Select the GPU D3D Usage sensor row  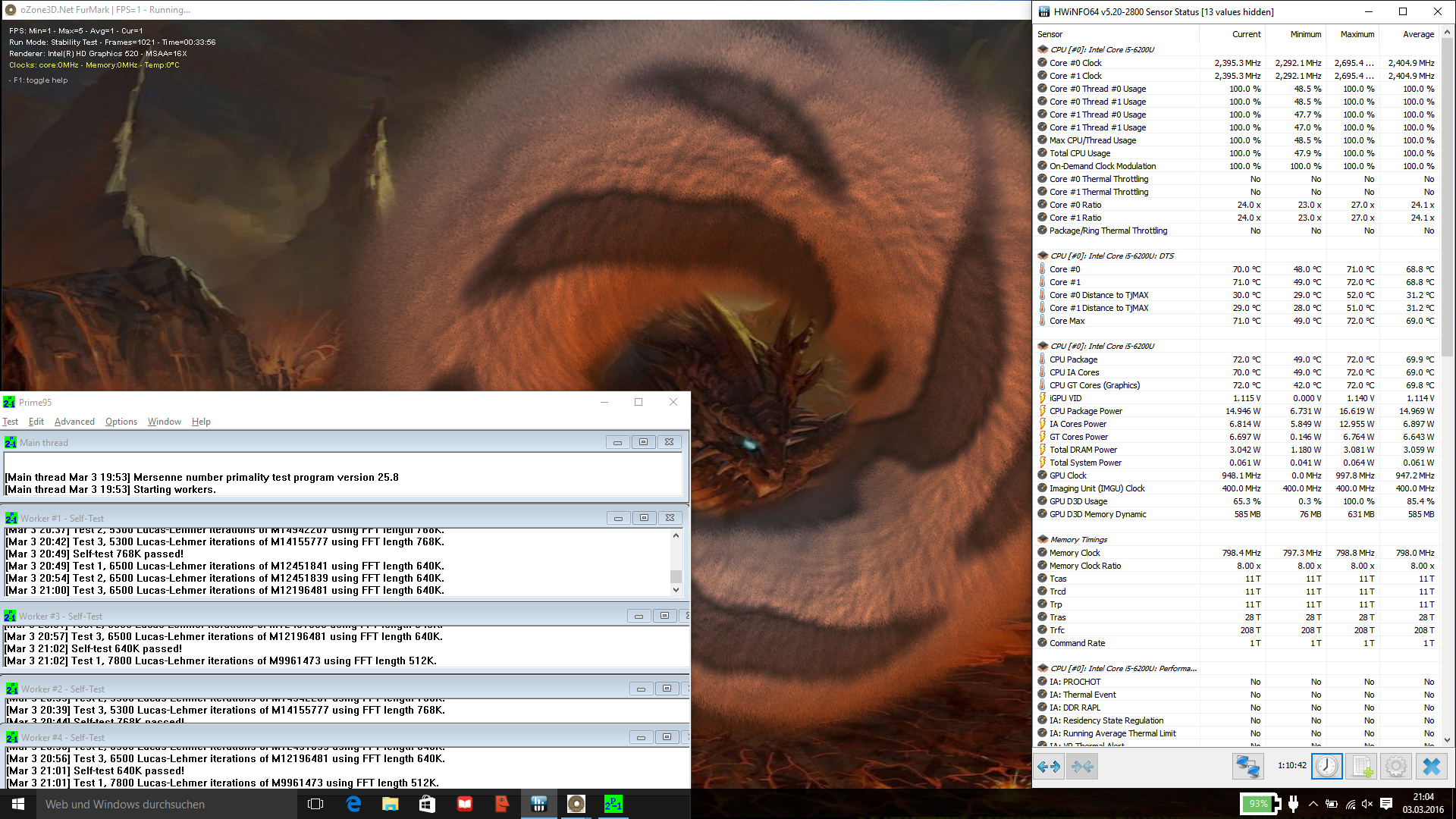coord(1237,501)
